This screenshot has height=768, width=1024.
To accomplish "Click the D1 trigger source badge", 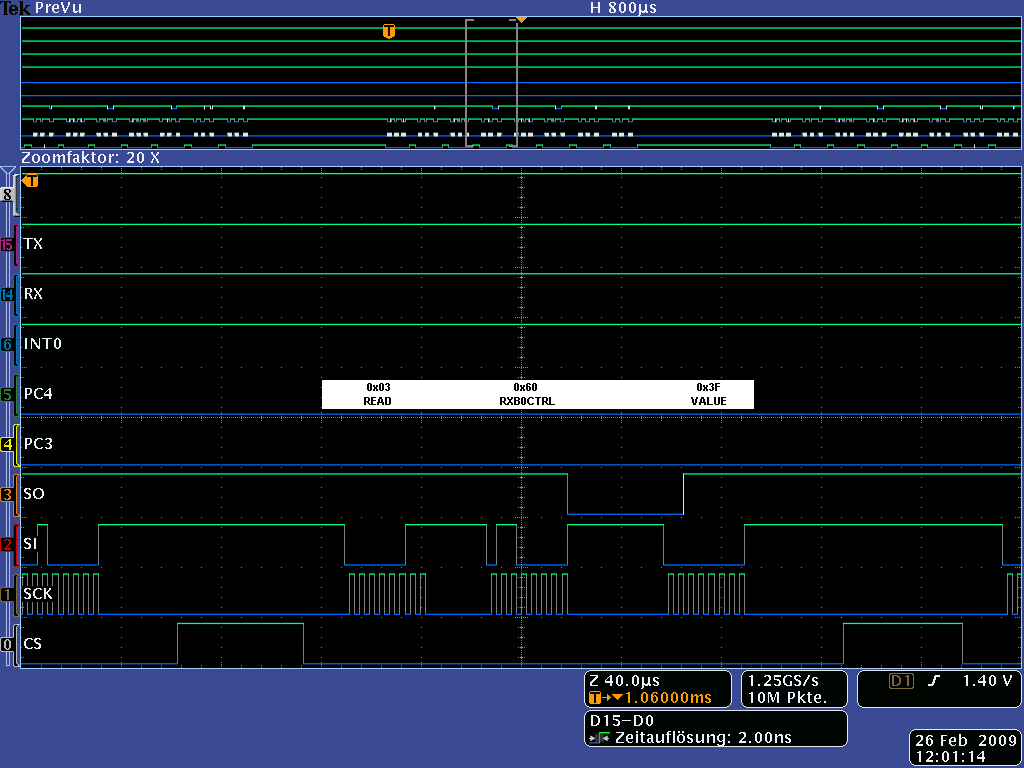I will click(x=900, y=681).
